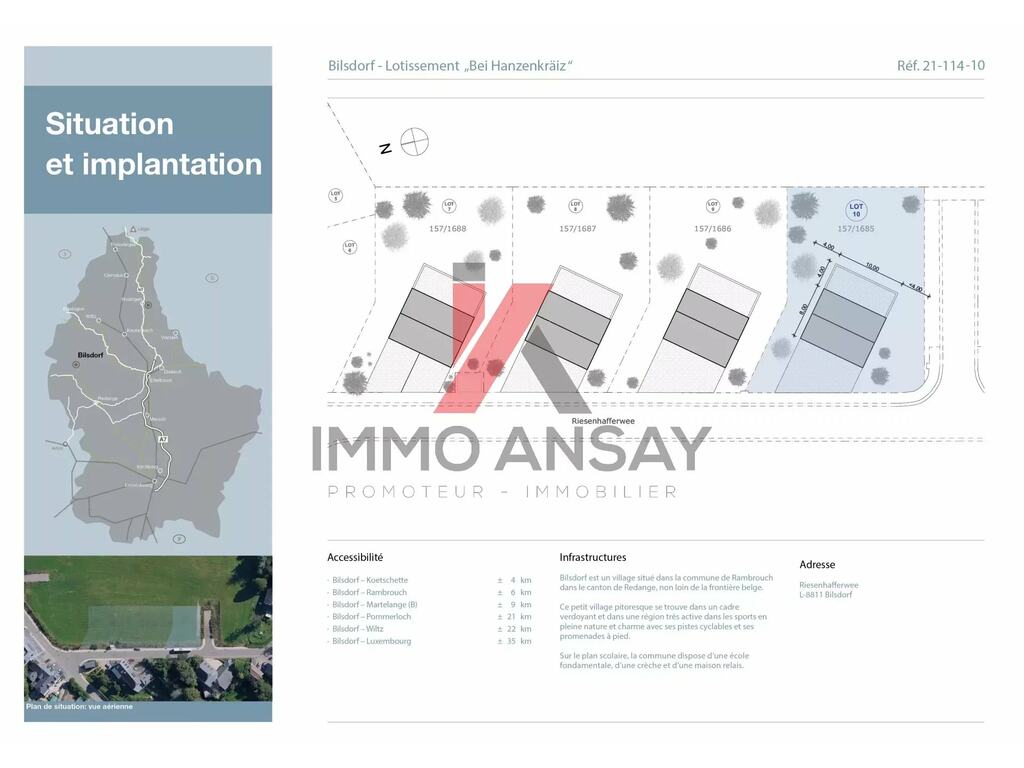1024x768 pixels.
Task: Click the "Bilsdorf – Wiltz" row
Action: [x=430, y=629]
